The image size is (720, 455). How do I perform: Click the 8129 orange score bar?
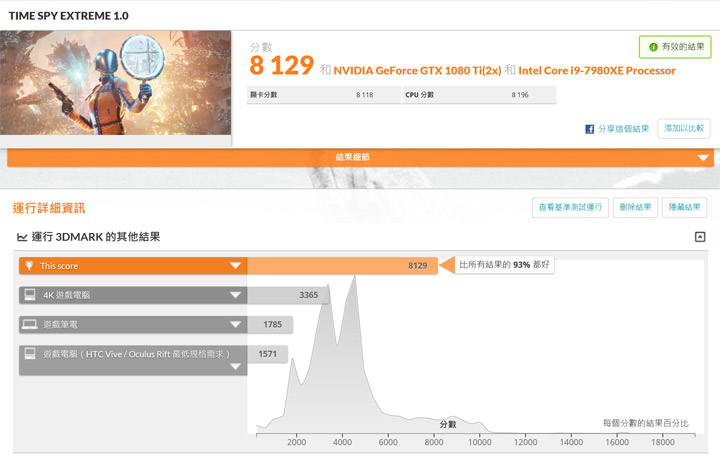pos(342,265)
